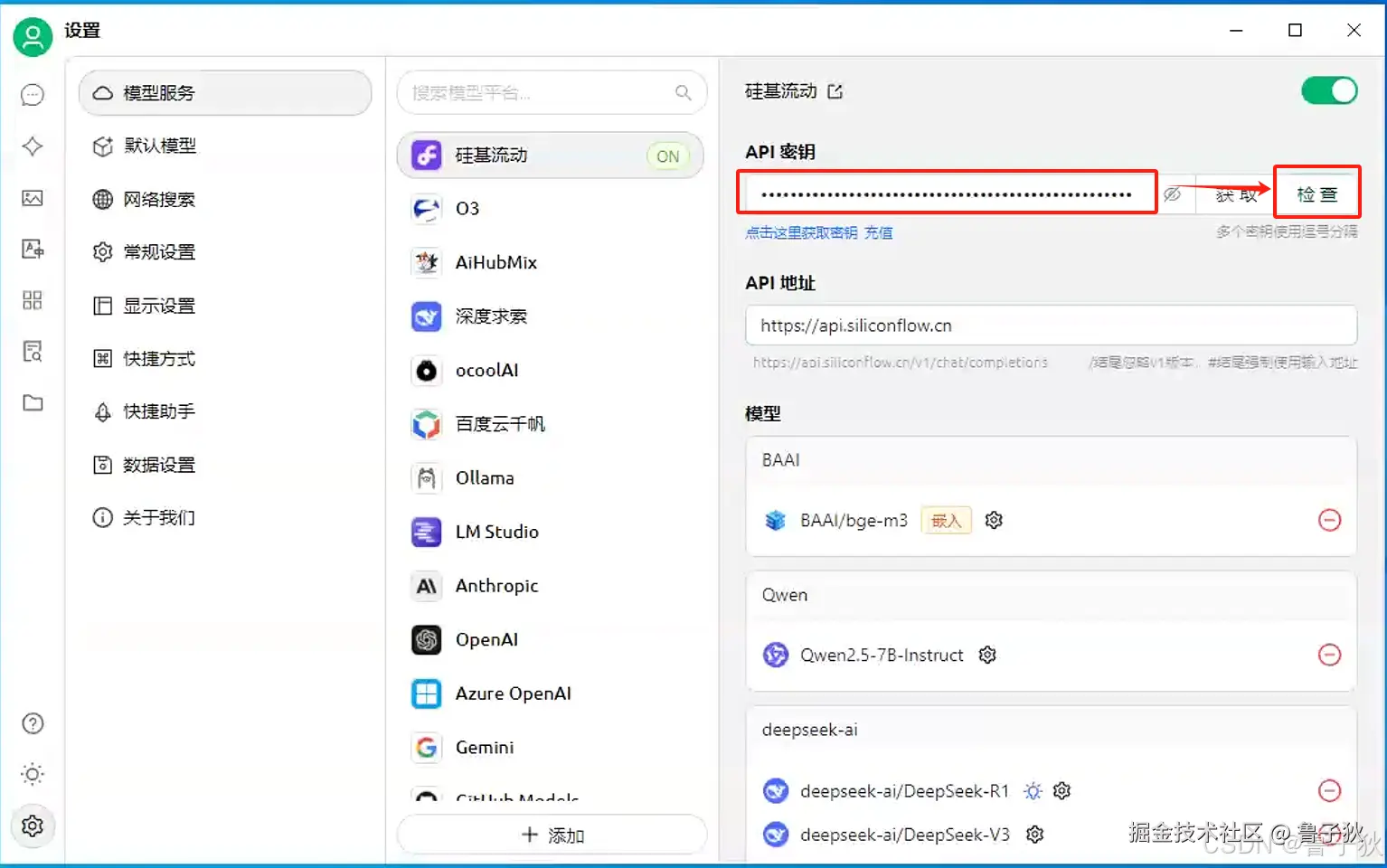Image resolution: width=1387 pixels, height=868 pixels.
Task: Open the knowledge base panel
Action: click(33, 352)
